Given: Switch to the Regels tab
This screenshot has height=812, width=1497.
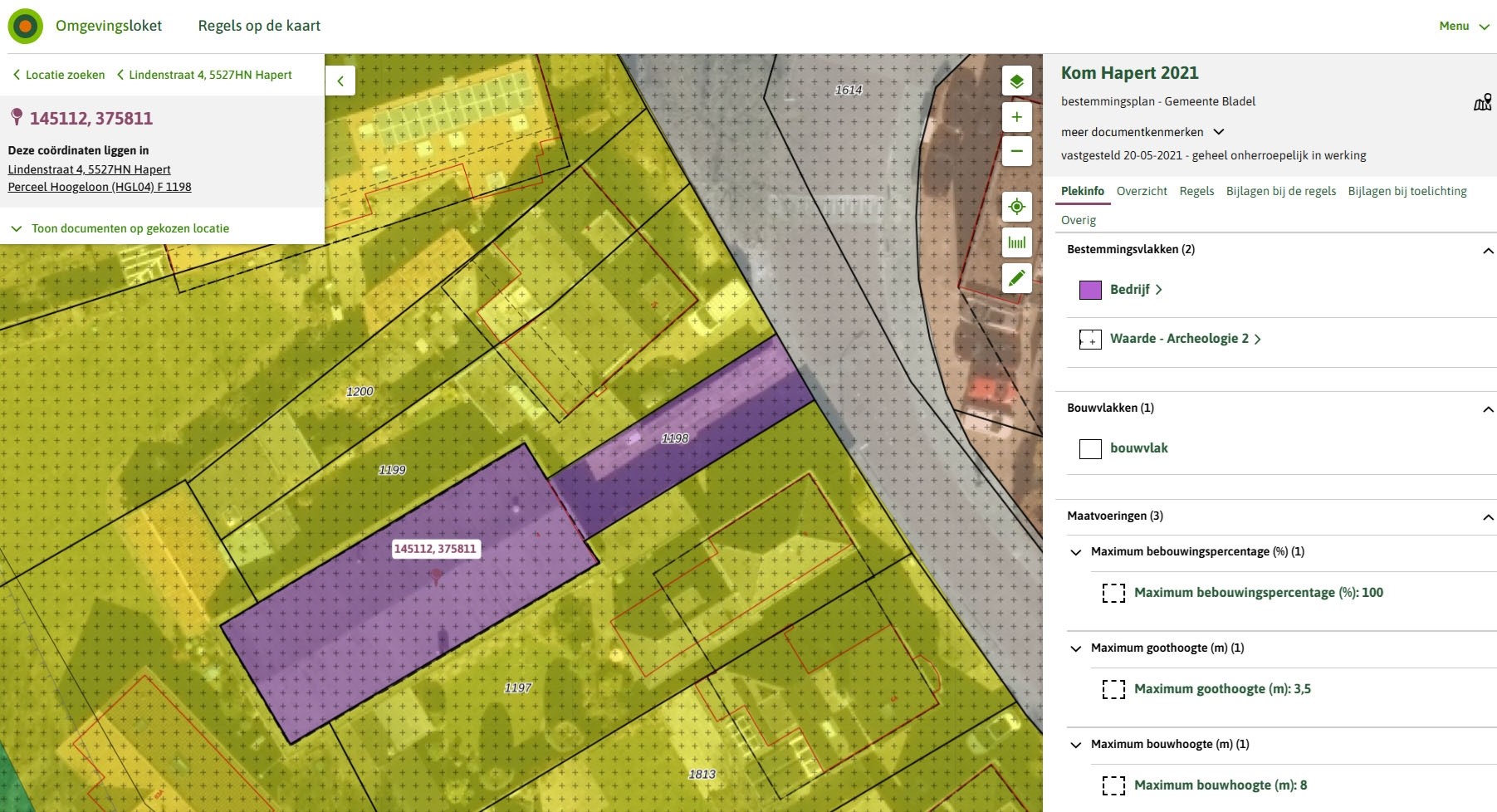Looking at the screenshot, I should (x=1196, y=191).
